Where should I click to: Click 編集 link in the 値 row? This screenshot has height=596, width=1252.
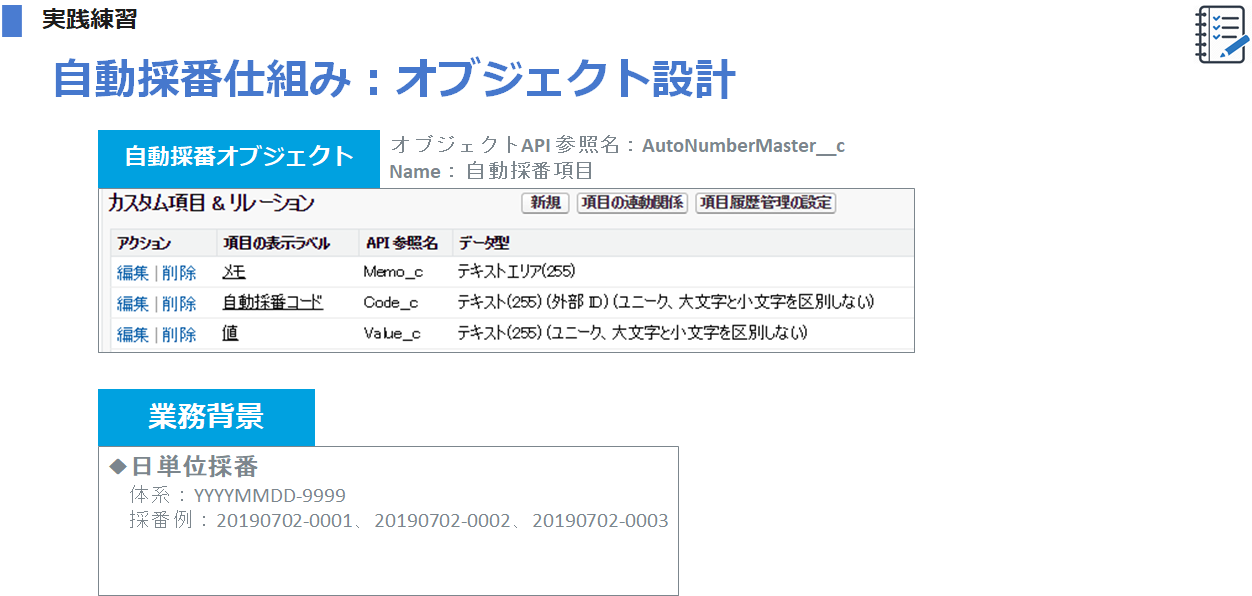[x=132, y=334]
